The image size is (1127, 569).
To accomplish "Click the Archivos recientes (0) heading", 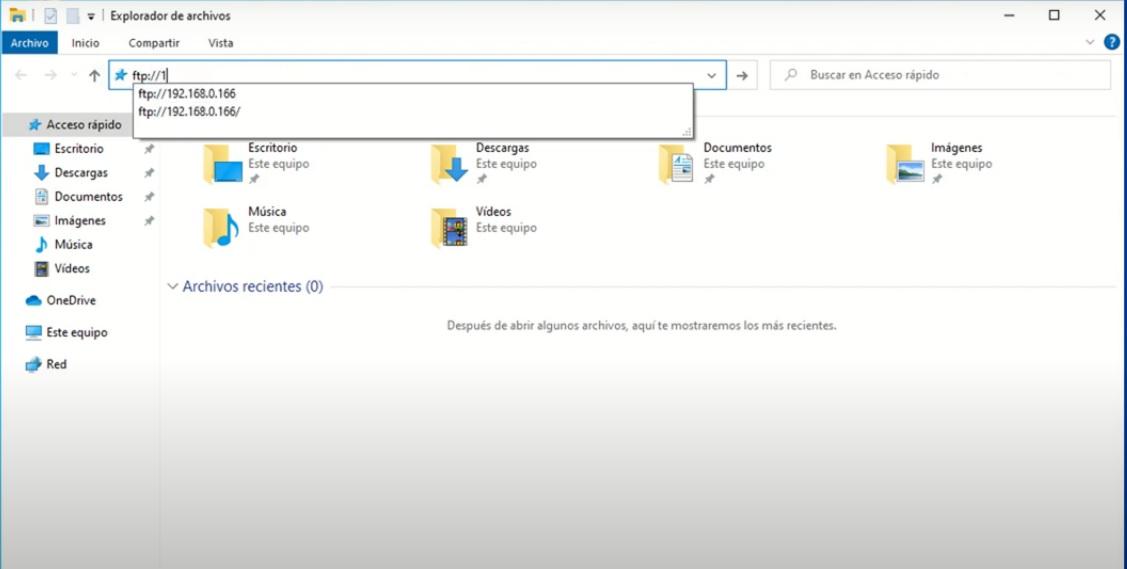I will pyautogui.click(x=253, y=287).
